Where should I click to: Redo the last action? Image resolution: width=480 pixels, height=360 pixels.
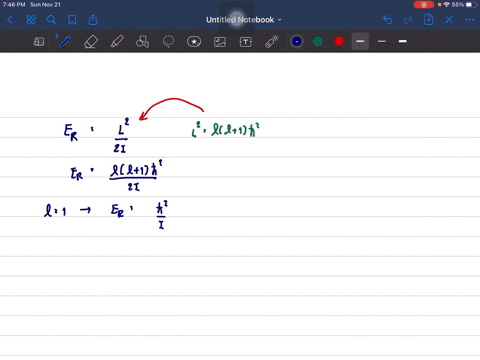click(x=408, y=20)
